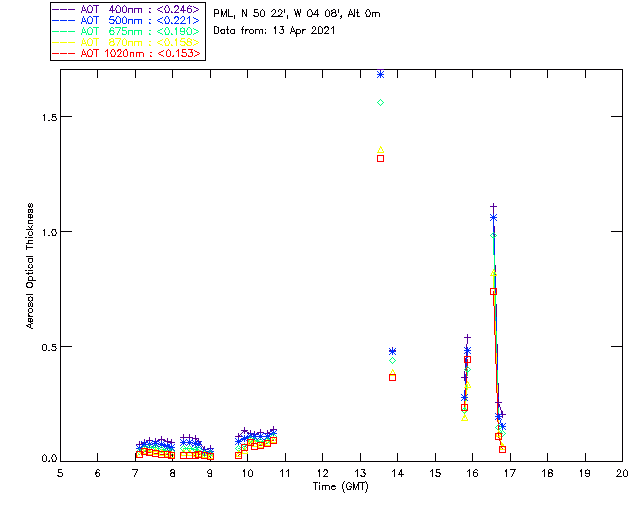
Task: Click the x-axis tick label 14
Action: point(398,473)
